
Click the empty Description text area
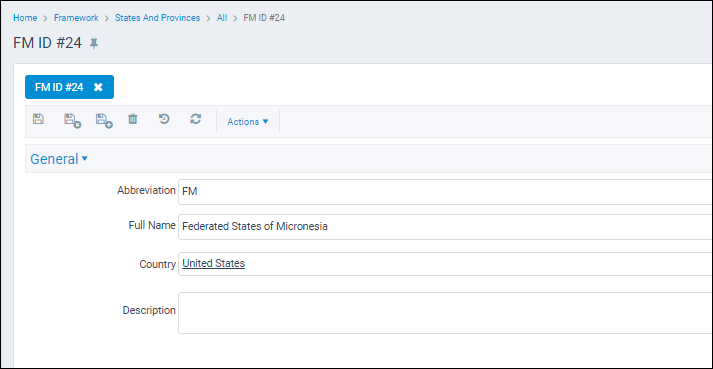point(445,313)
